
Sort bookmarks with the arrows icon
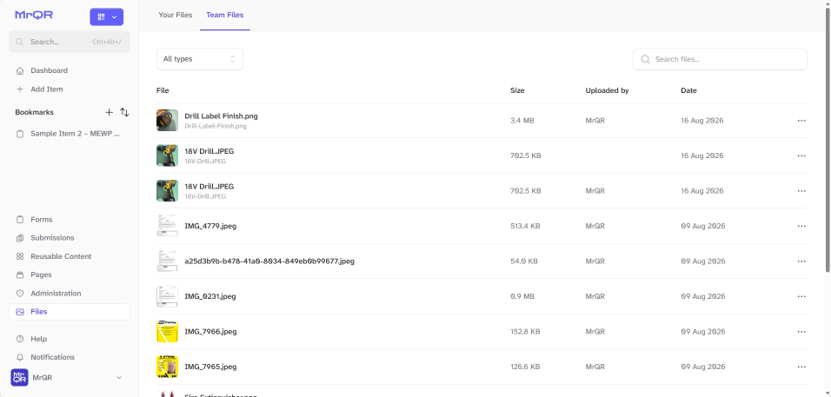(125, 112)
